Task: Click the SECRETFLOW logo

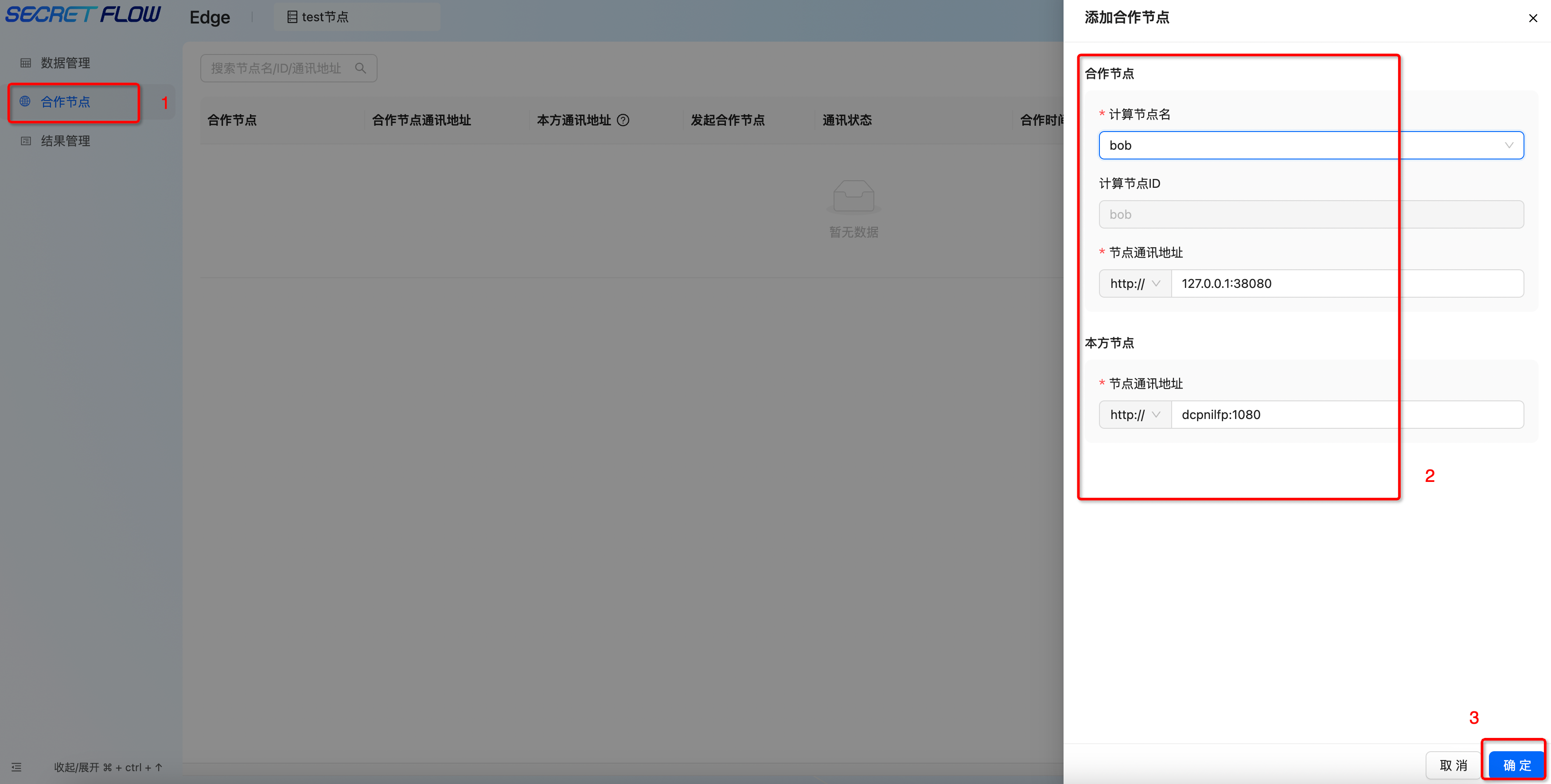Action: tap(83, 15)
